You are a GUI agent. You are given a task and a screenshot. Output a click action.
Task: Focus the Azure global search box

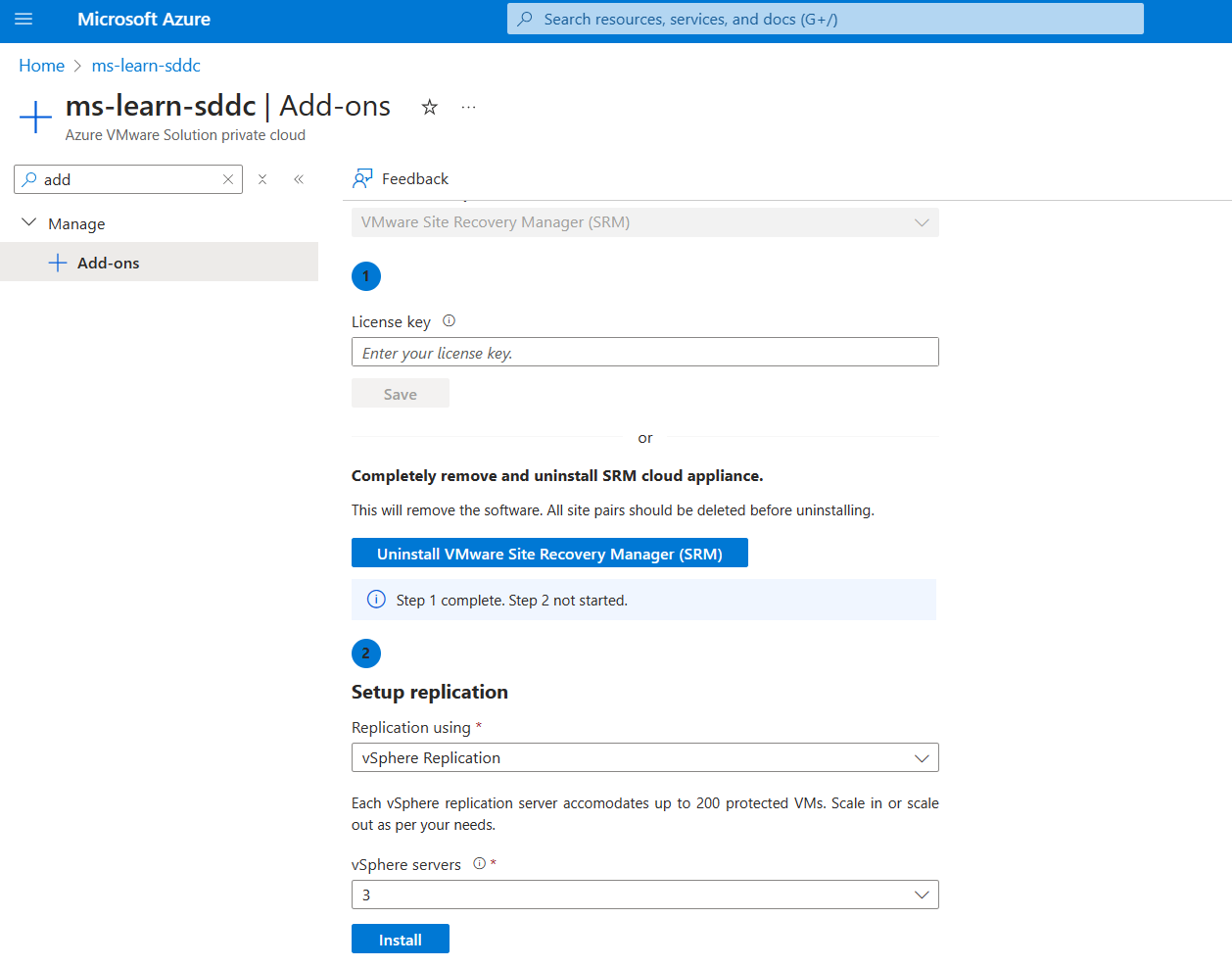coord(826,20)
